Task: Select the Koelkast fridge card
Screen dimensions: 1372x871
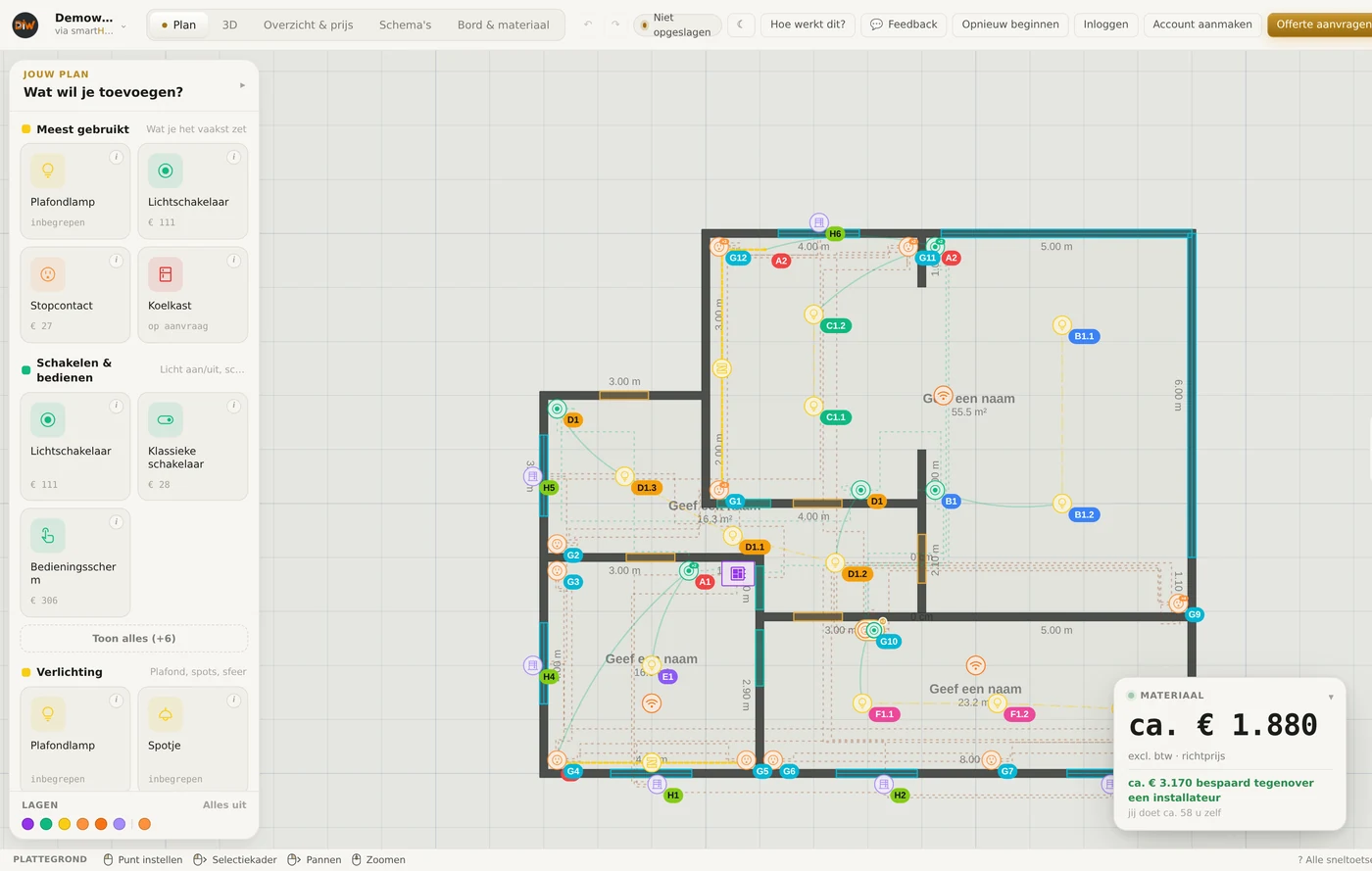Action: (193, 295)
